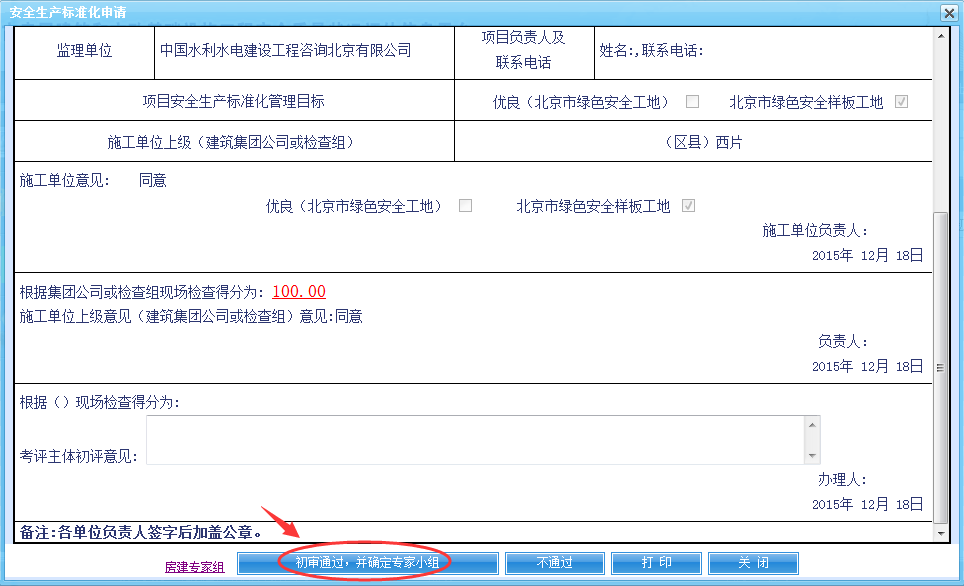Click down arrow in the 初评意见 text box
Image resolution: width=964 pixels, height=586 pixels.
click(812, 456)
